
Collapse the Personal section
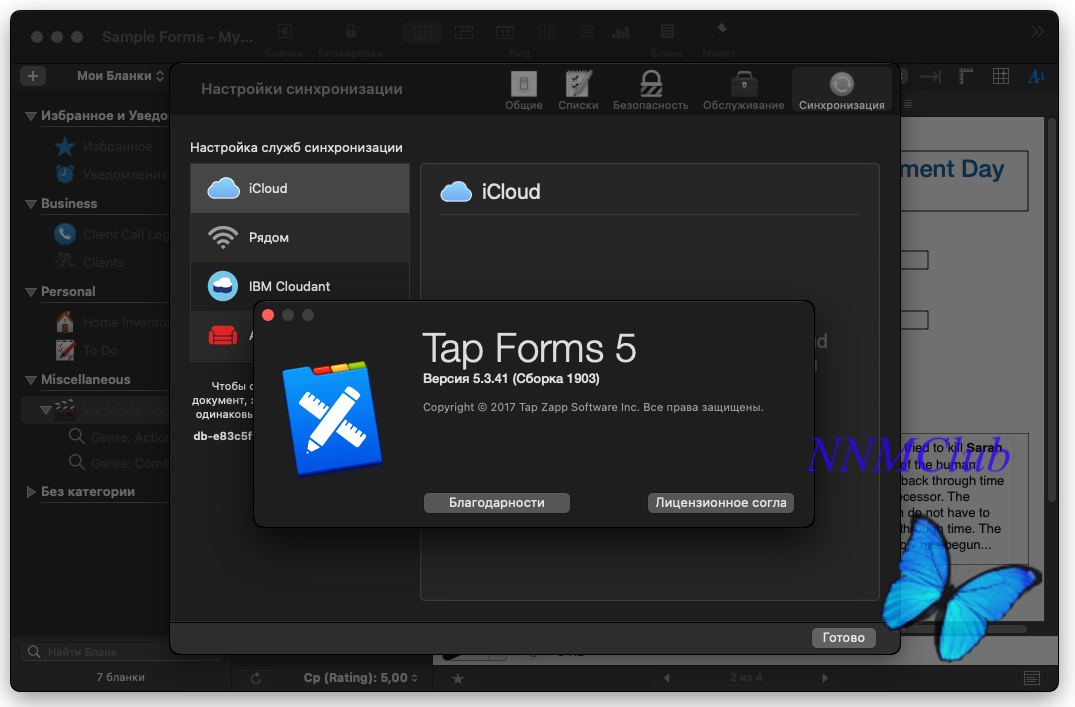click(30, 291)
